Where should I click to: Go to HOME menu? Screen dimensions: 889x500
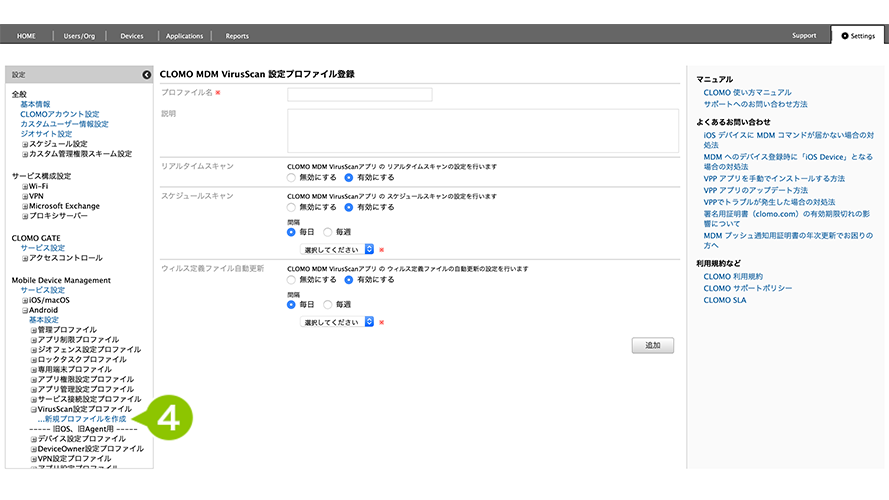(x=26, y=36)
